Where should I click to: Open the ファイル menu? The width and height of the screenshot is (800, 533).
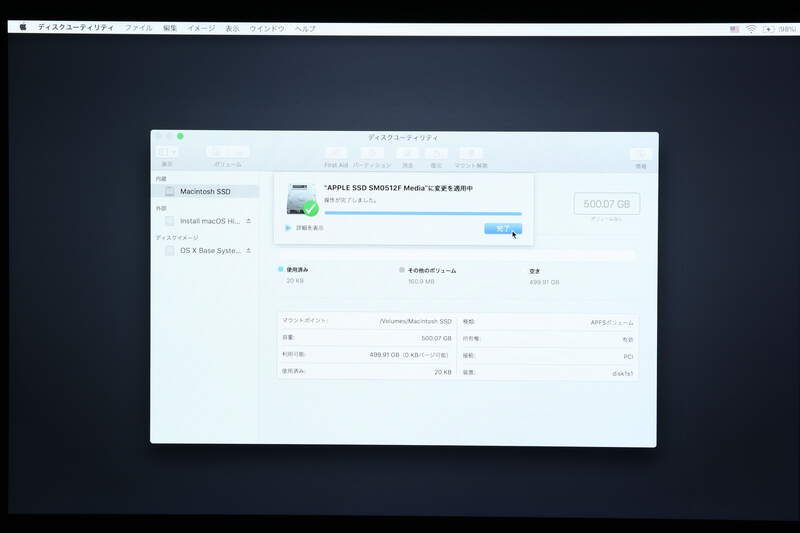(x=139, y=28)
